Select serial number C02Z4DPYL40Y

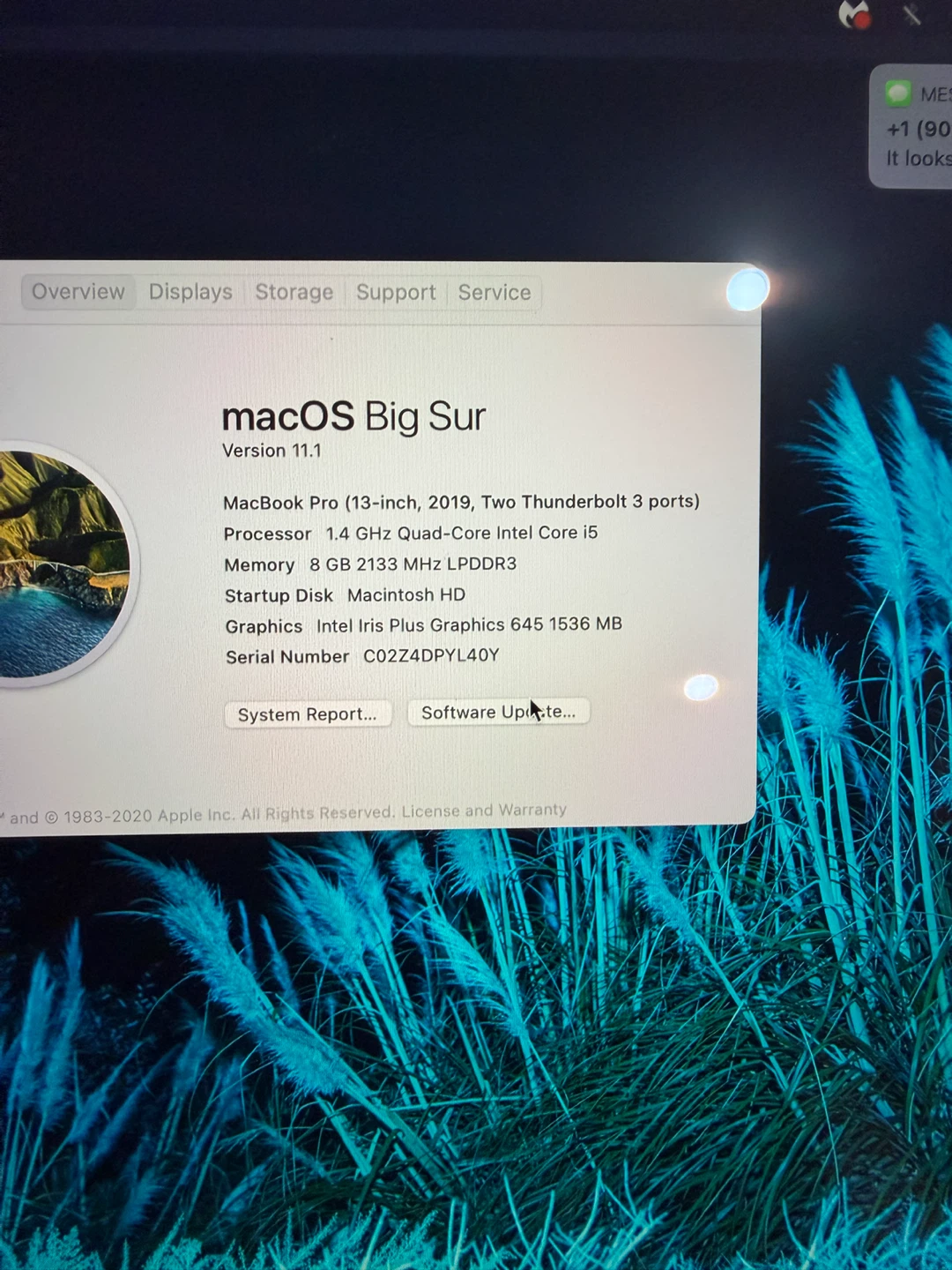click(x=431, y=655)
